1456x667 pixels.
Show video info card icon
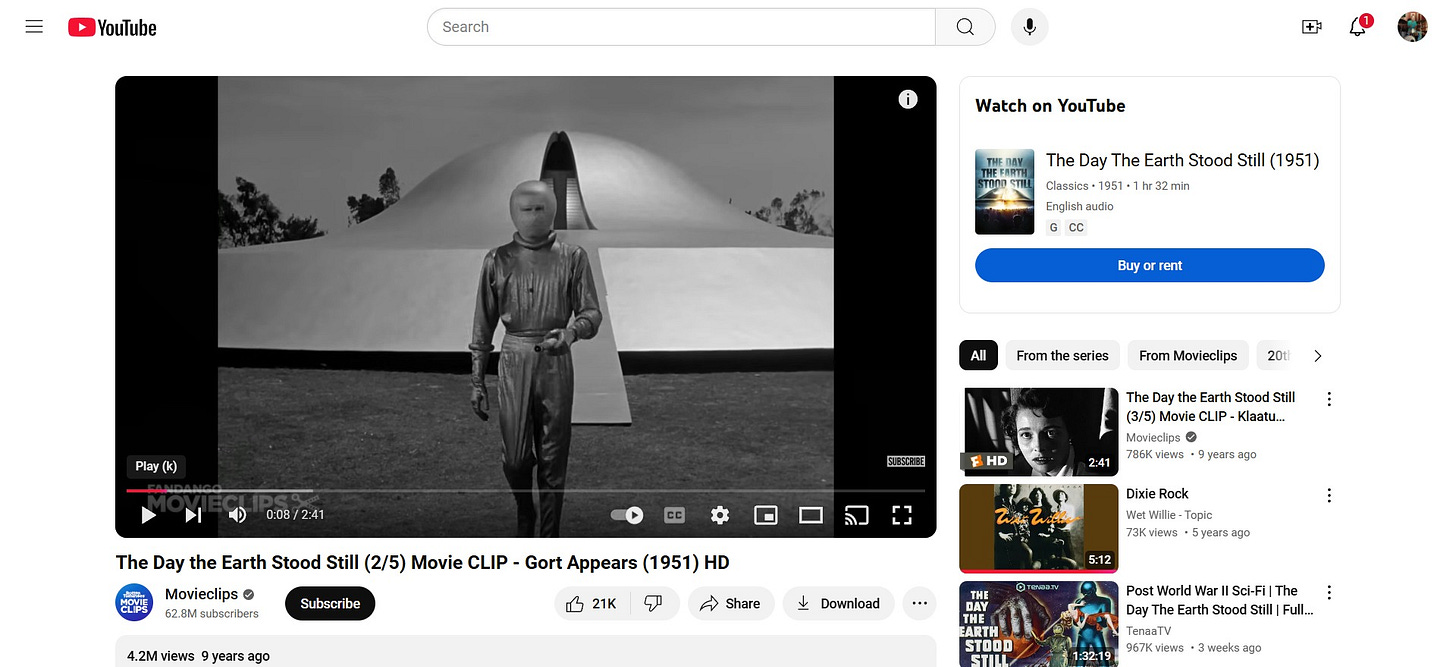click(x=908, y=99)
